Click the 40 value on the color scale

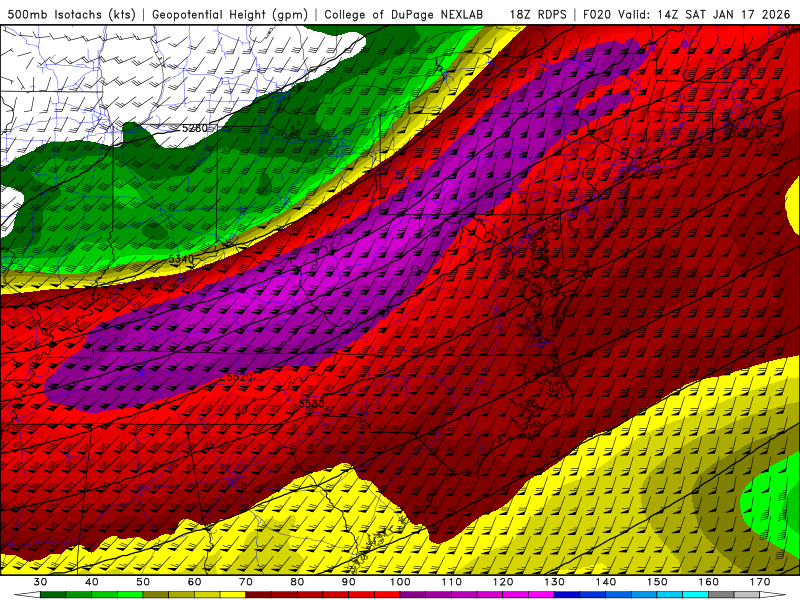coord(92,582)
